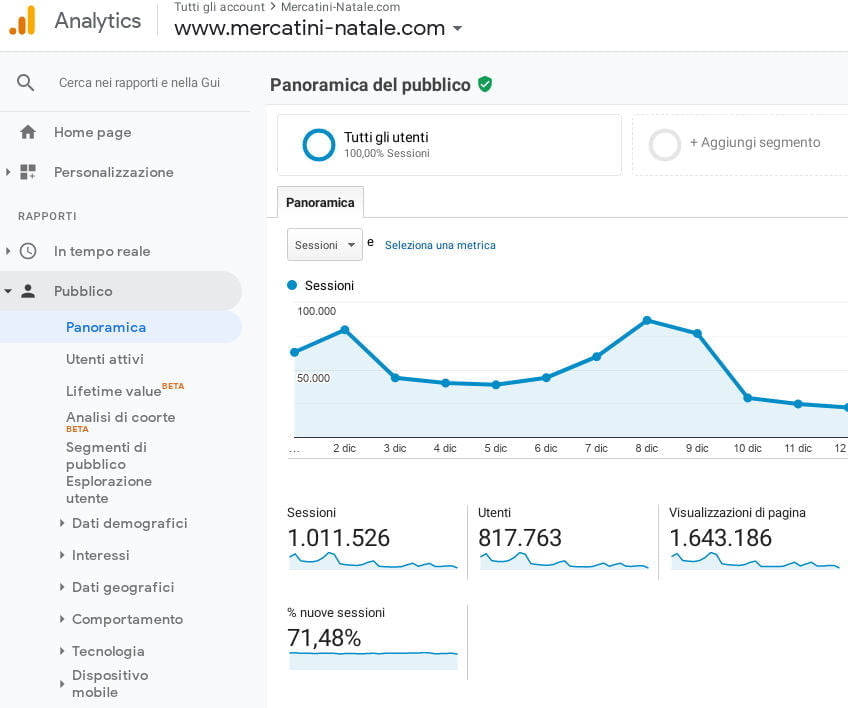The width and height of the screenshot is (848, 708).
Task: Click the 7 dic axis label
Action: (x=597, y=448)
